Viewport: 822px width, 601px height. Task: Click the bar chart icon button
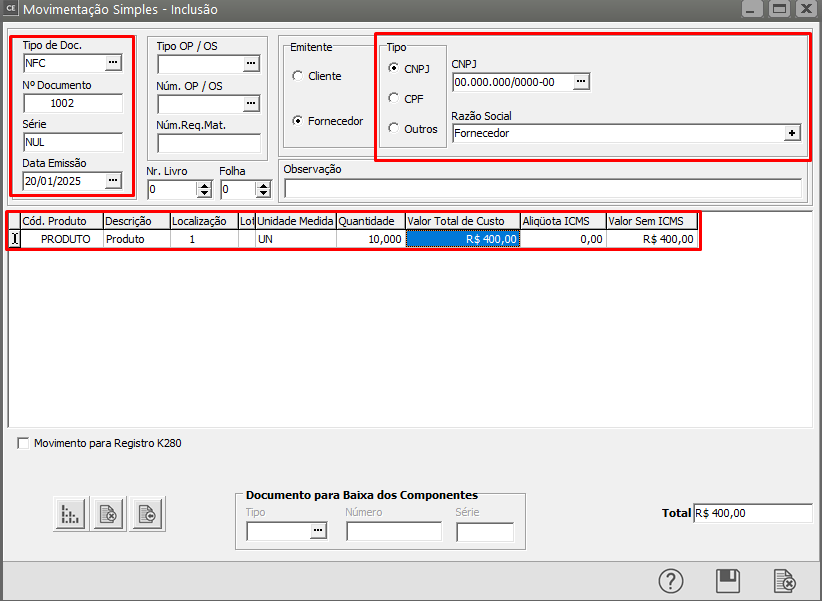click(70, 514)
